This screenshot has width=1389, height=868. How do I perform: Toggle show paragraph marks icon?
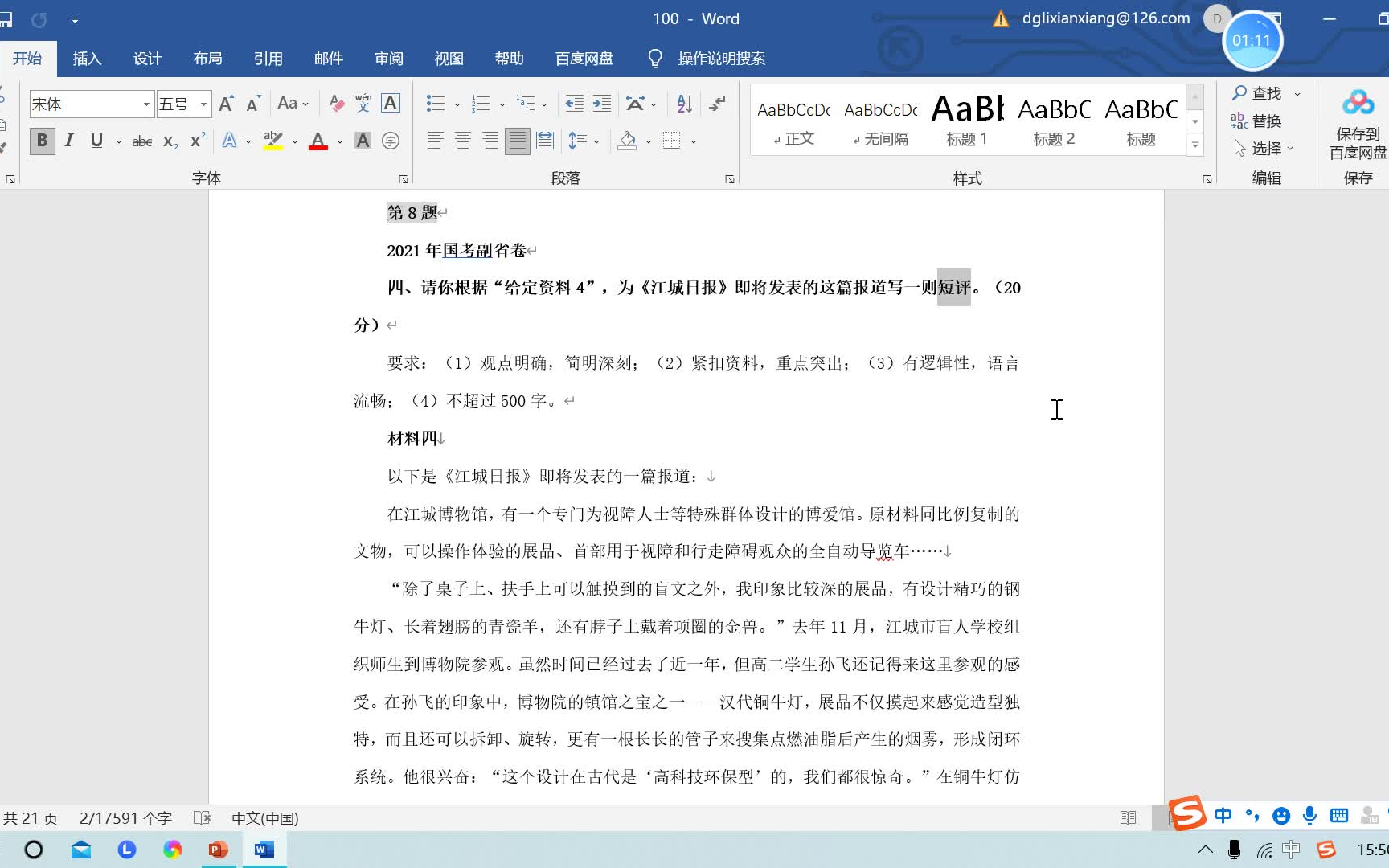click(x=717, y=104)
